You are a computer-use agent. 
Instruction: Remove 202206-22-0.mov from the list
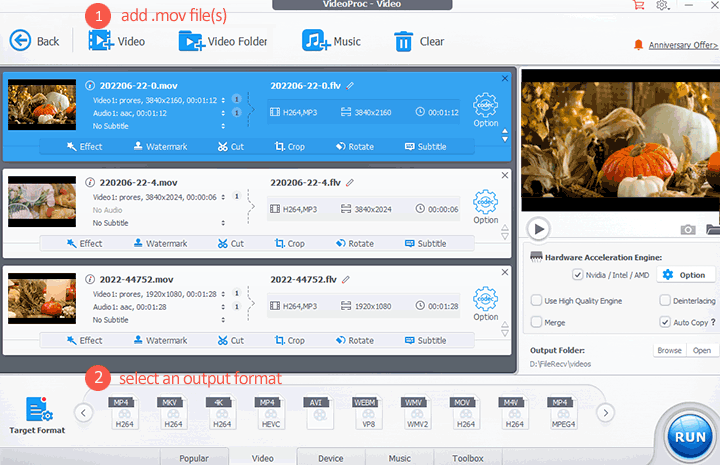coord(505,78)
